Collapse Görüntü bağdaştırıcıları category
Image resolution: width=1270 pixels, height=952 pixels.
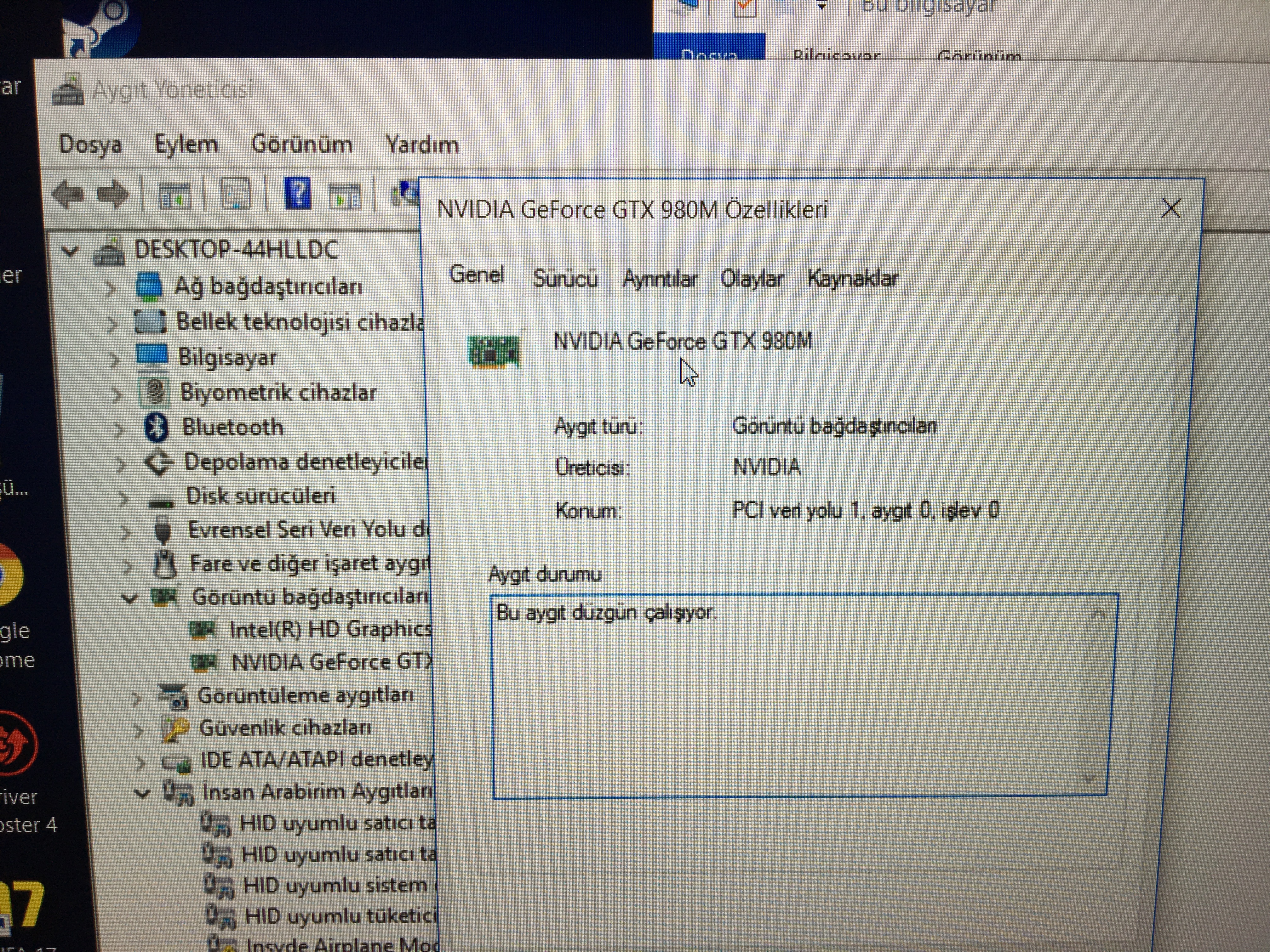130,598
